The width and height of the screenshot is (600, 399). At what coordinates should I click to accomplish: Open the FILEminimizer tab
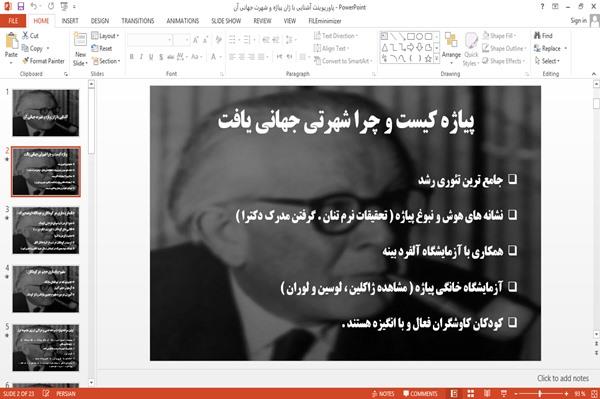click(x=325, y=21)
